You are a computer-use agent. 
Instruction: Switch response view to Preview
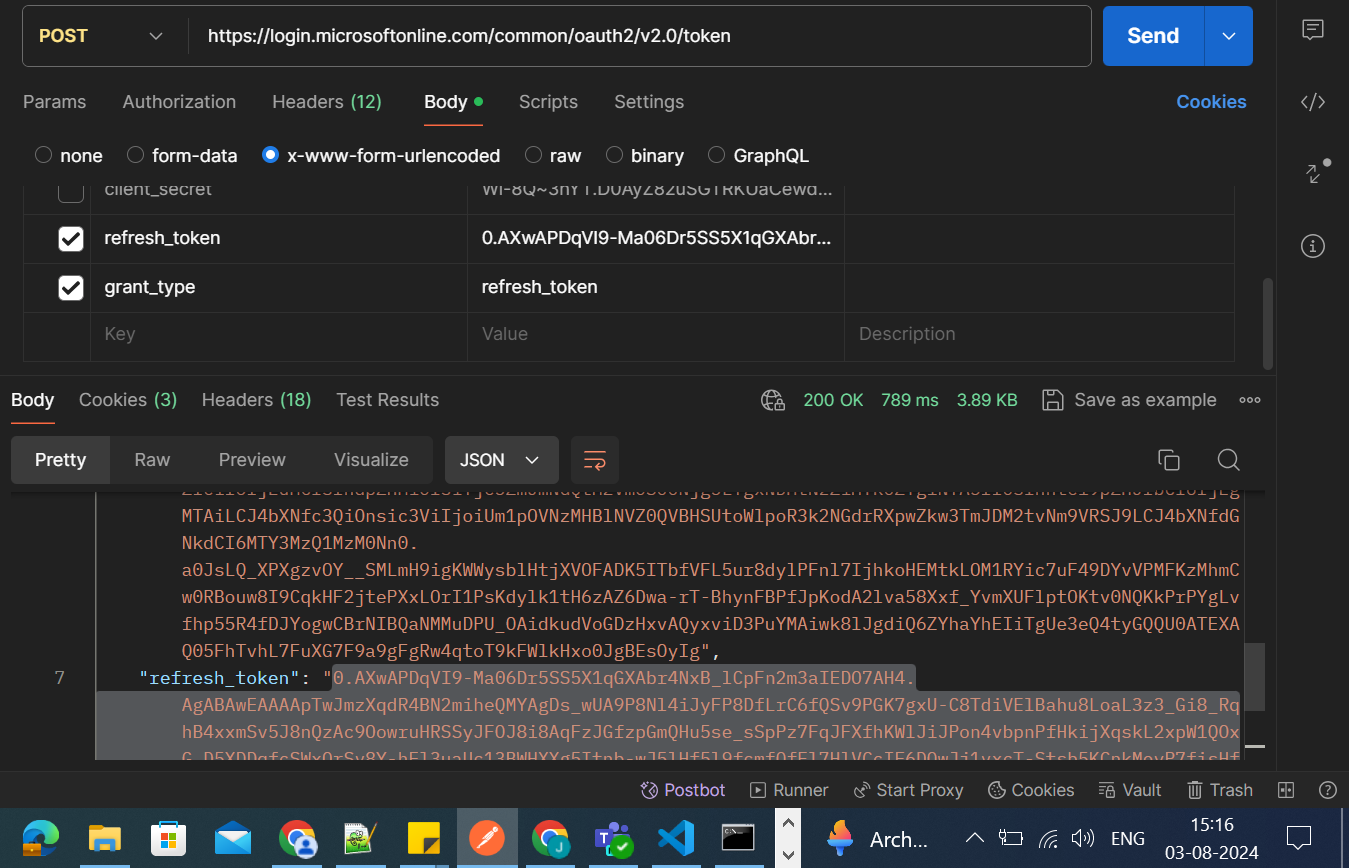[x=252, y=460]
